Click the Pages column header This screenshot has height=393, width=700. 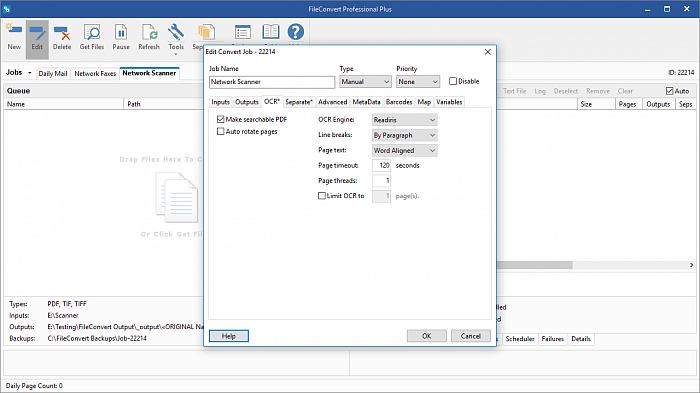point(628,104)
